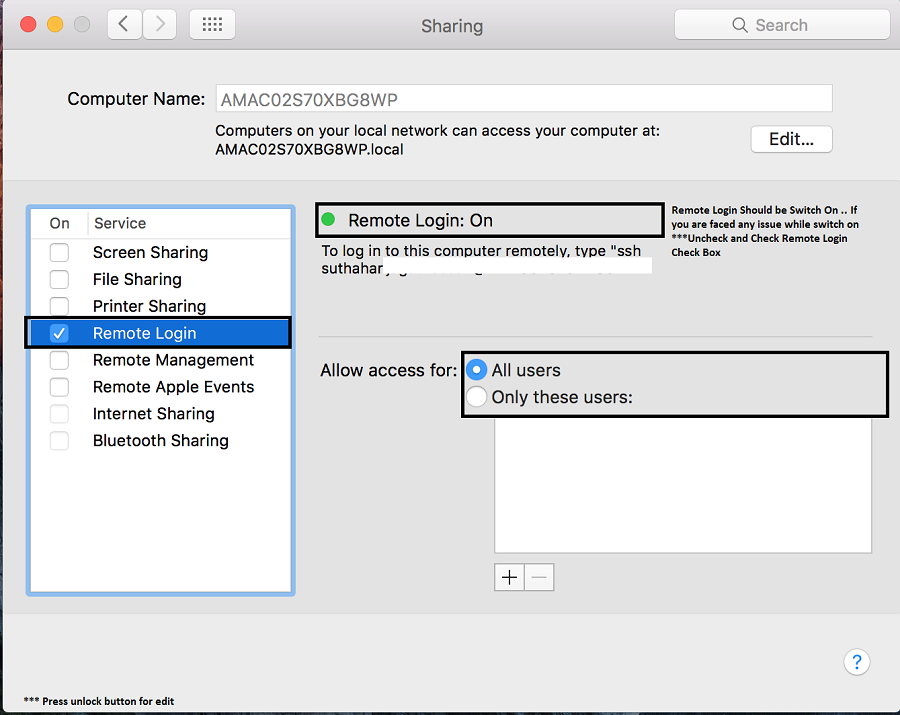900x715 pixels.
Task: Toggle the Bluetooth Sharing checkbox
Action: click(x=59, y=441)
